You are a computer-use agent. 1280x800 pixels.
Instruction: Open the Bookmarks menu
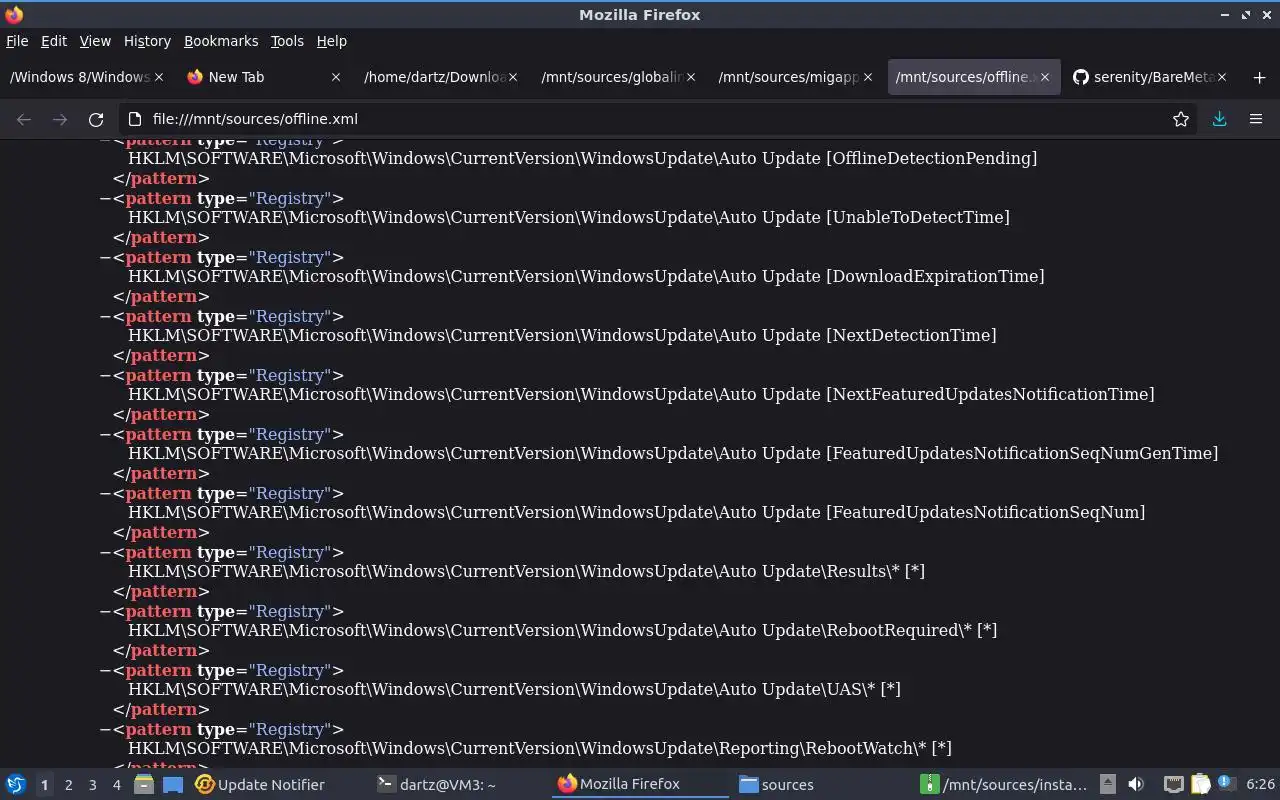point(221,41)
